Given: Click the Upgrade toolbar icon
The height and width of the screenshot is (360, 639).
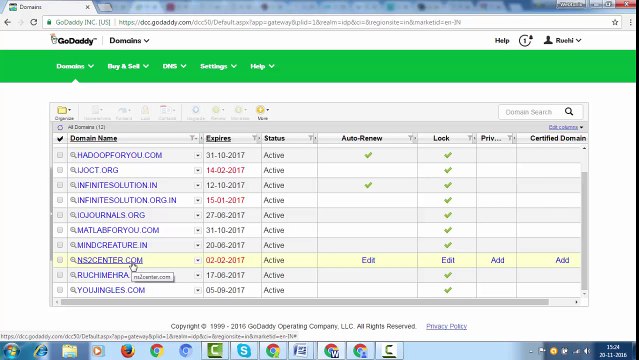Looking at the screenshot, I should click(196, 112).
